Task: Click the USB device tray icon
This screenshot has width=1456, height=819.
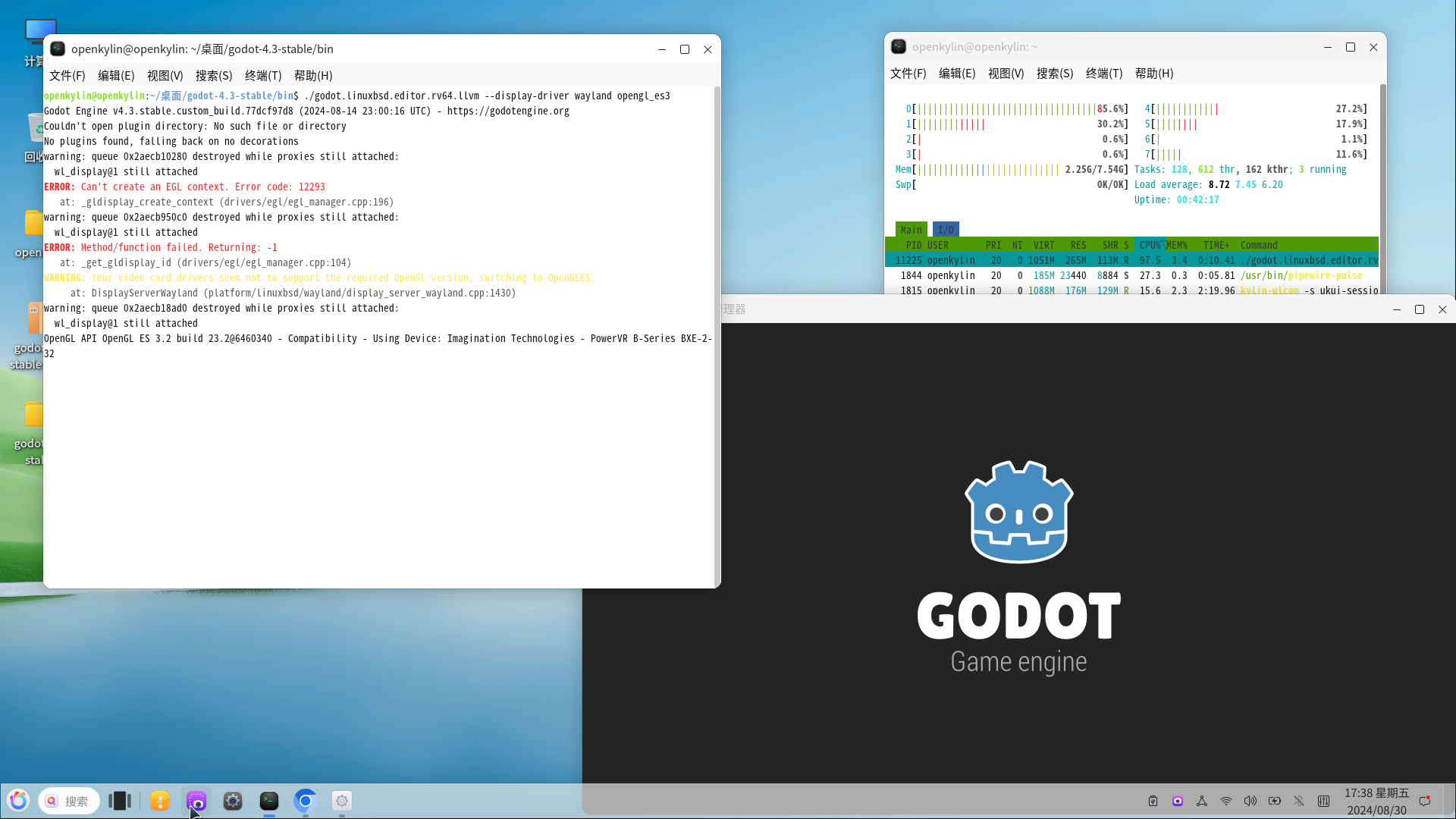Action: [1153, 801]
